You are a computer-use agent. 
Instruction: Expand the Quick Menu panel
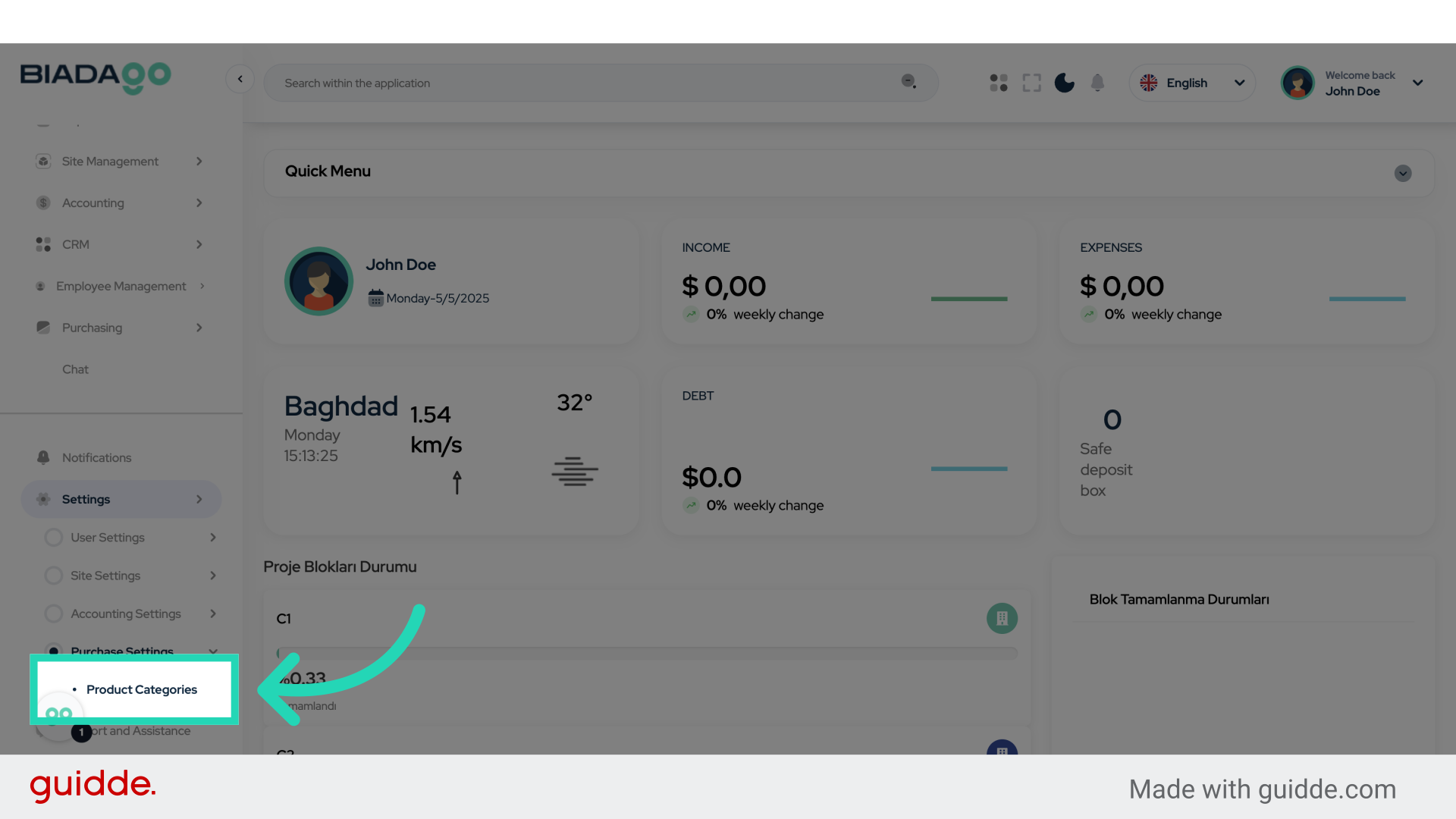click(1403, 173)
